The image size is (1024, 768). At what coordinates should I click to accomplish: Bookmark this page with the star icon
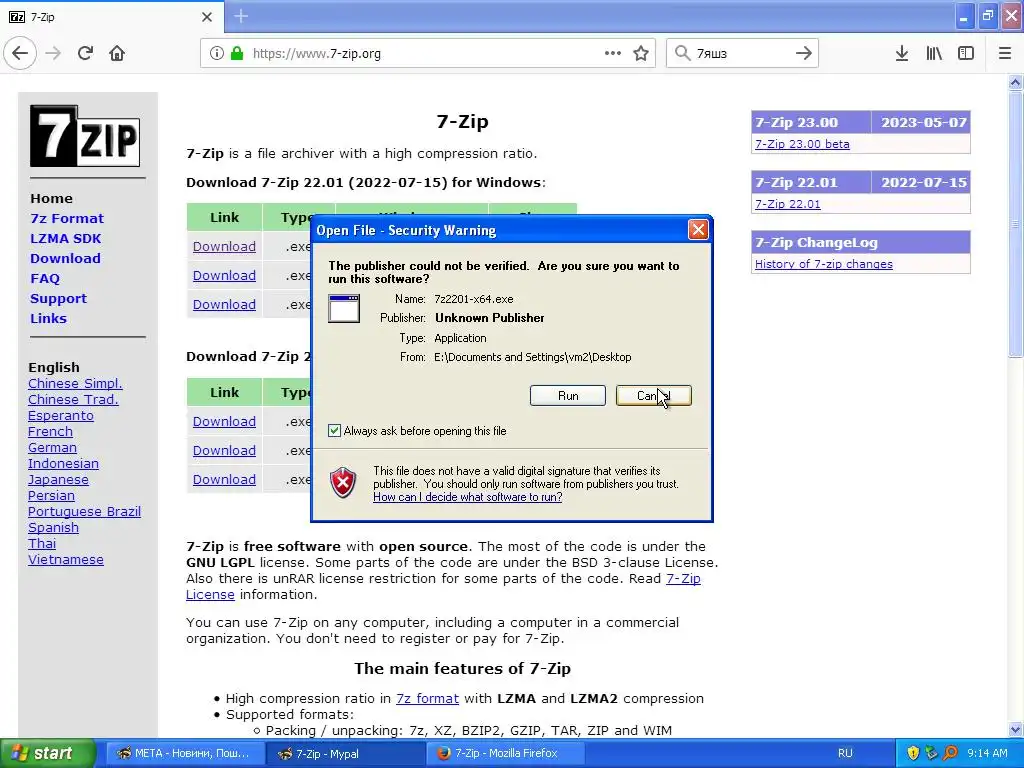click(x=641, y=54)
